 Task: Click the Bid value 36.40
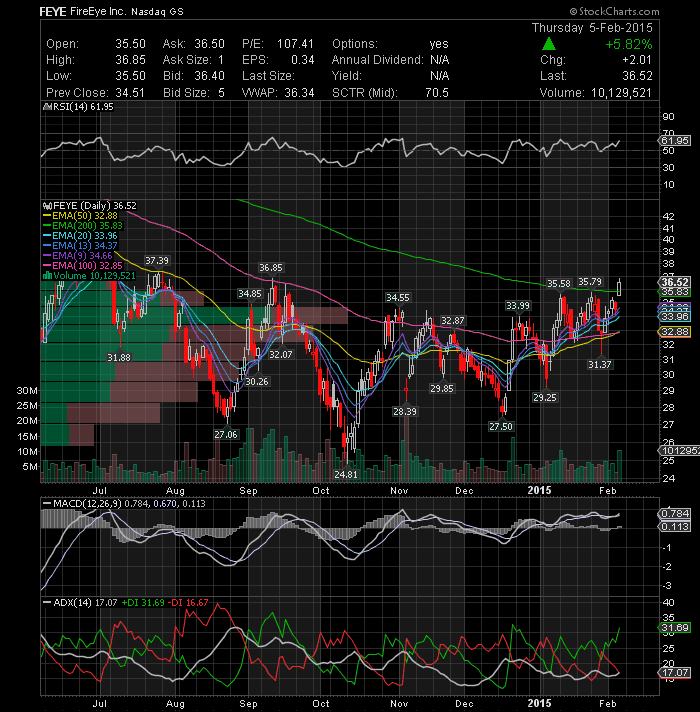click(x=209, y=76)
